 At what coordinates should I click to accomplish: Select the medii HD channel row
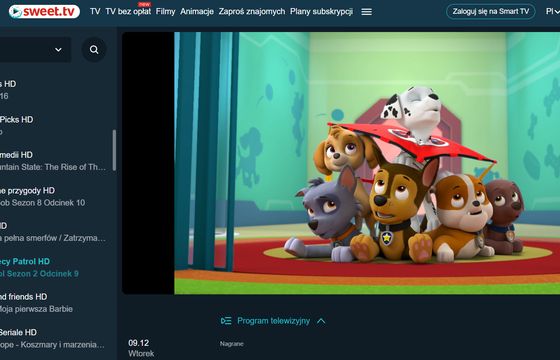[54, 161]
